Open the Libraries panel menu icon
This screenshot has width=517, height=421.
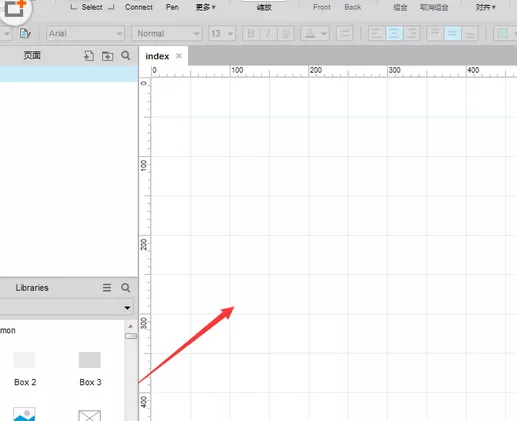[107, 288]
